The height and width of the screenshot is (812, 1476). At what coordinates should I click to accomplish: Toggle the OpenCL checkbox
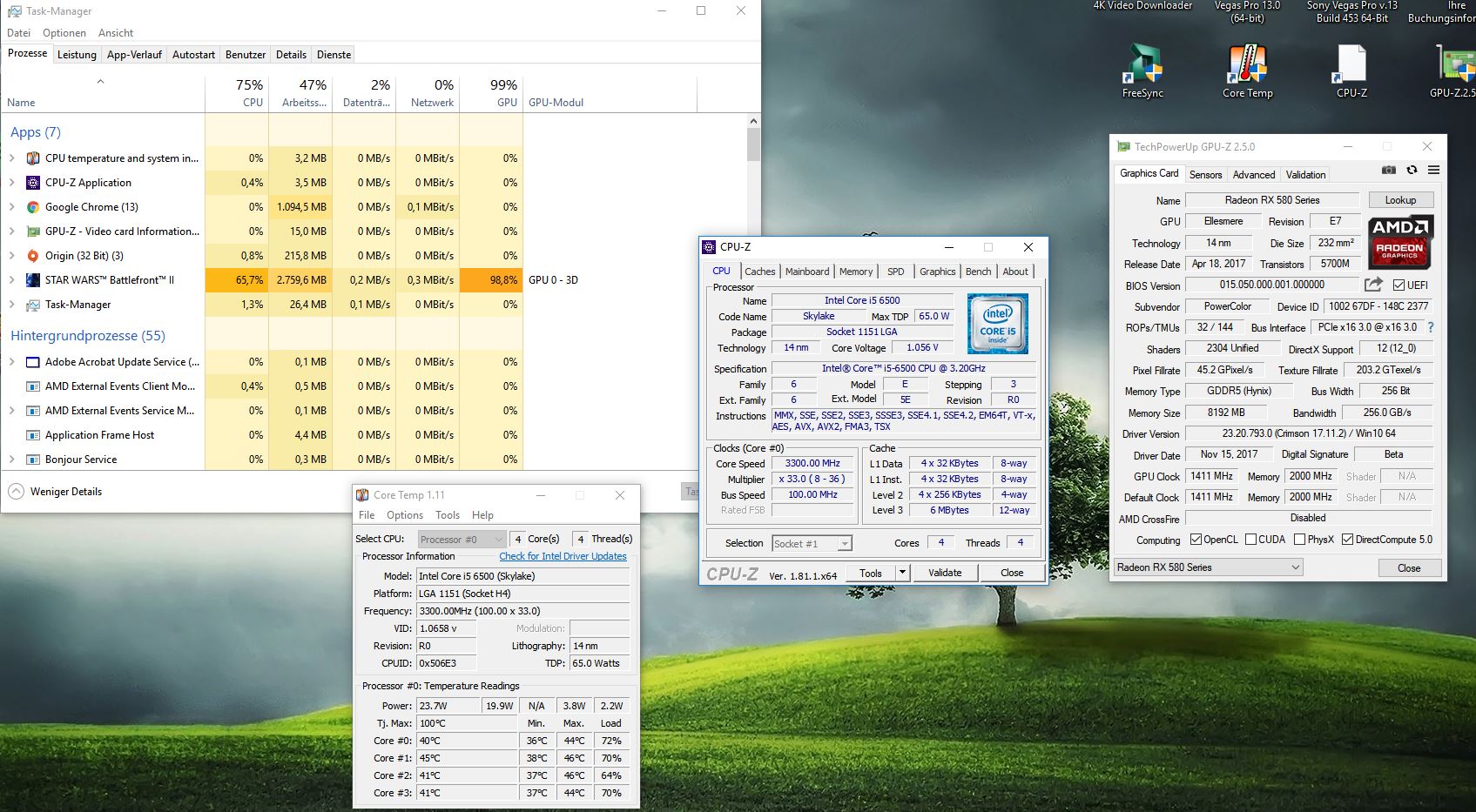click(x=1196, y=540)
